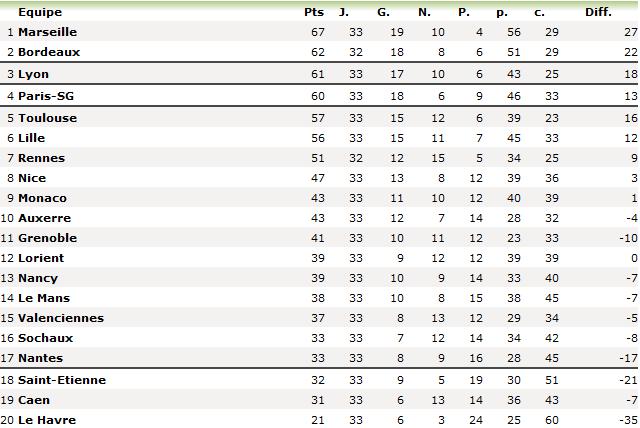The width and height of the screenshot is (640, 428).
Task: Click the Pts column header
Action: 314,12
